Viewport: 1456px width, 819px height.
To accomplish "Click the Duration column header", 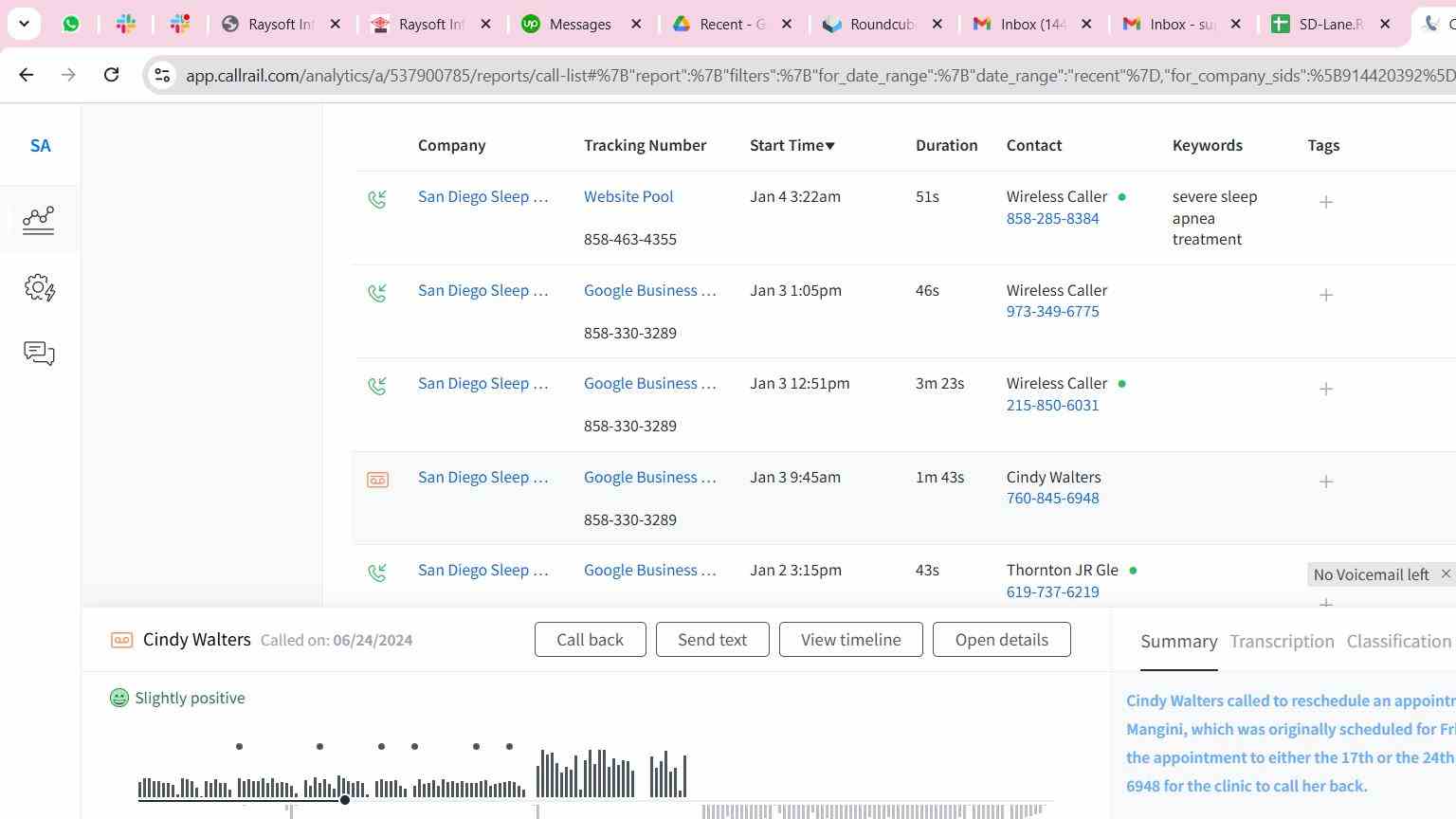I will pyautogui.click(x=946, y=145).
